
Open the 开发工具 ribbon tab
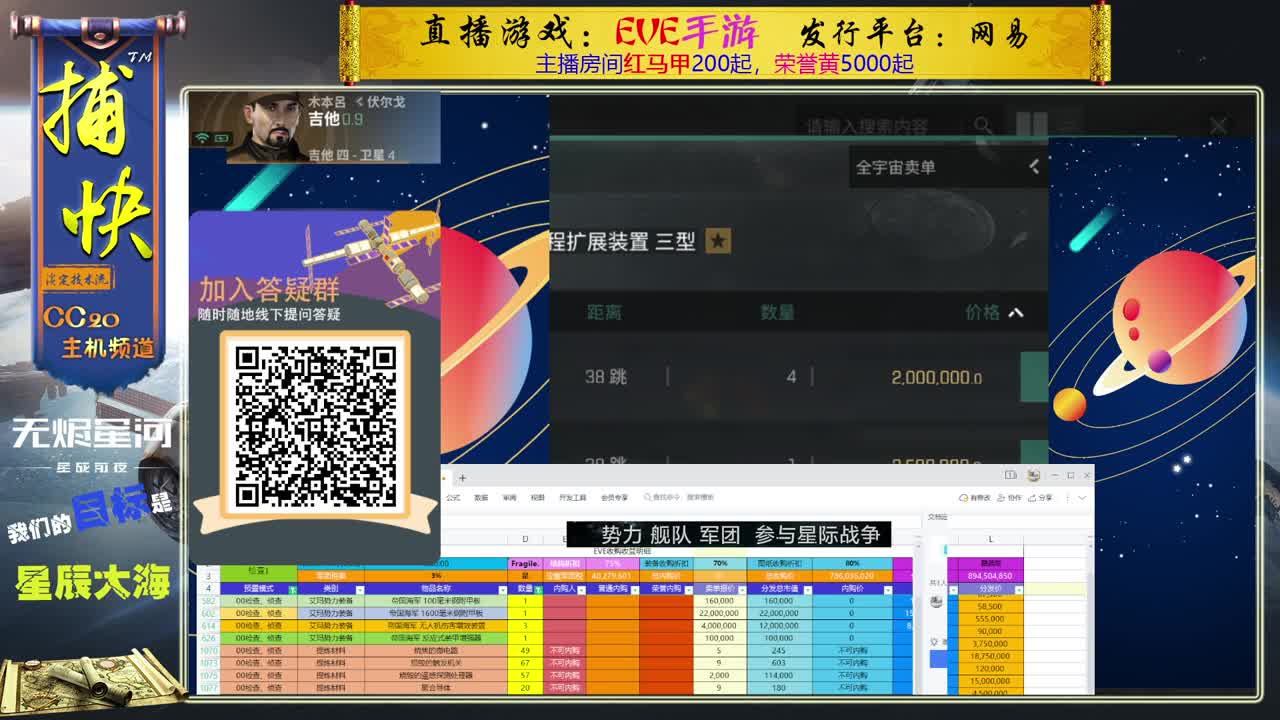click(573, 497)
